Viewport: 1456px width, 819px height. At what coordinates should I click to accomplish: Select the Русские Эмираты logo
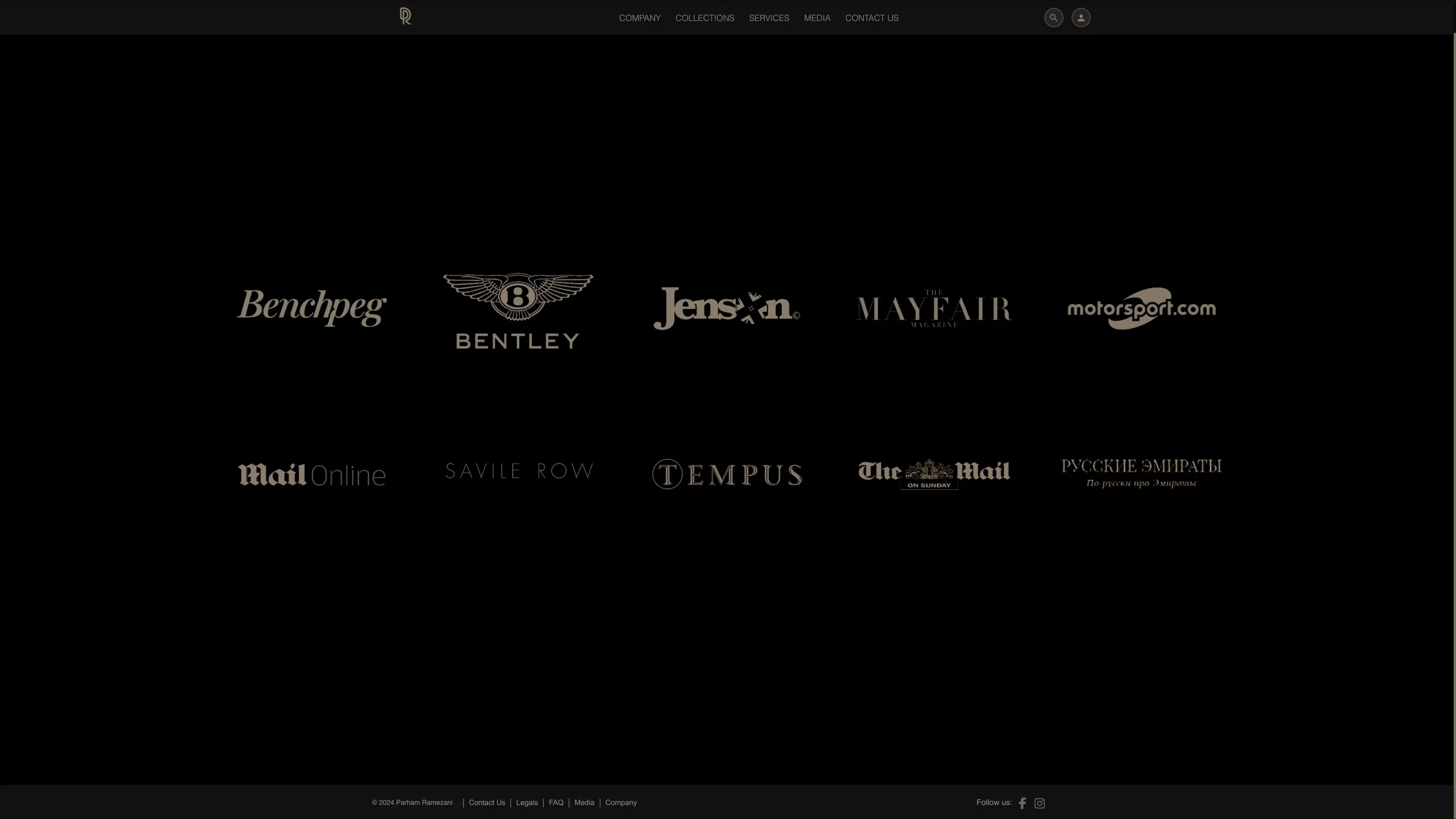(1141, 473)
